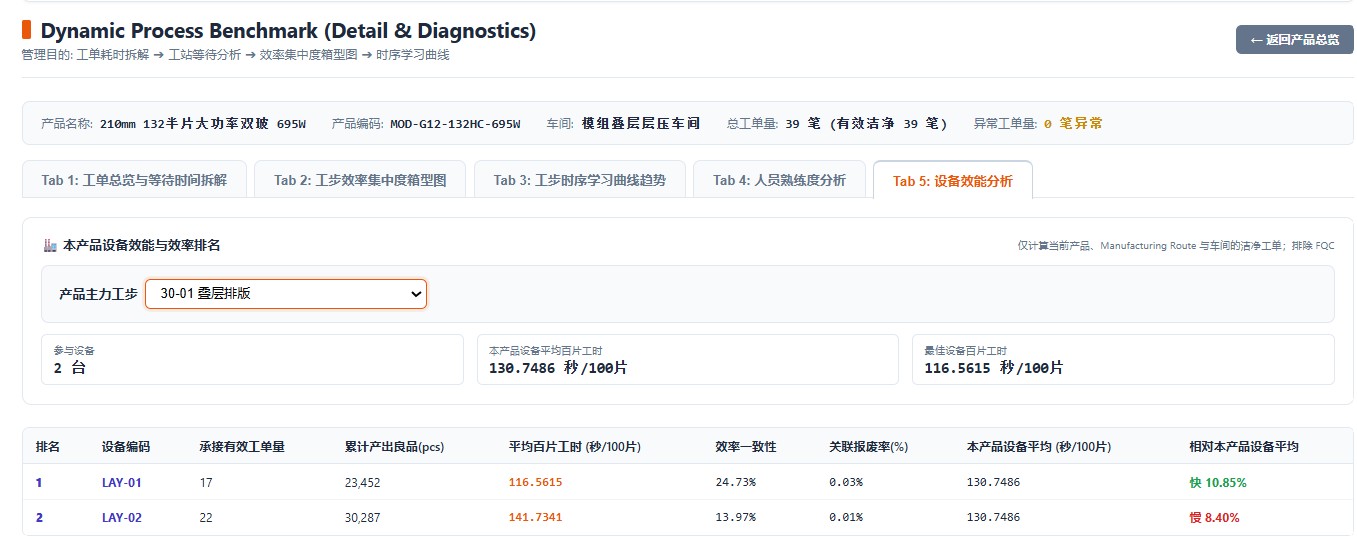Click the factory icon beside 本产品设备效能与效率排名
Screen dimensions: 1357x537
[50, 245]
